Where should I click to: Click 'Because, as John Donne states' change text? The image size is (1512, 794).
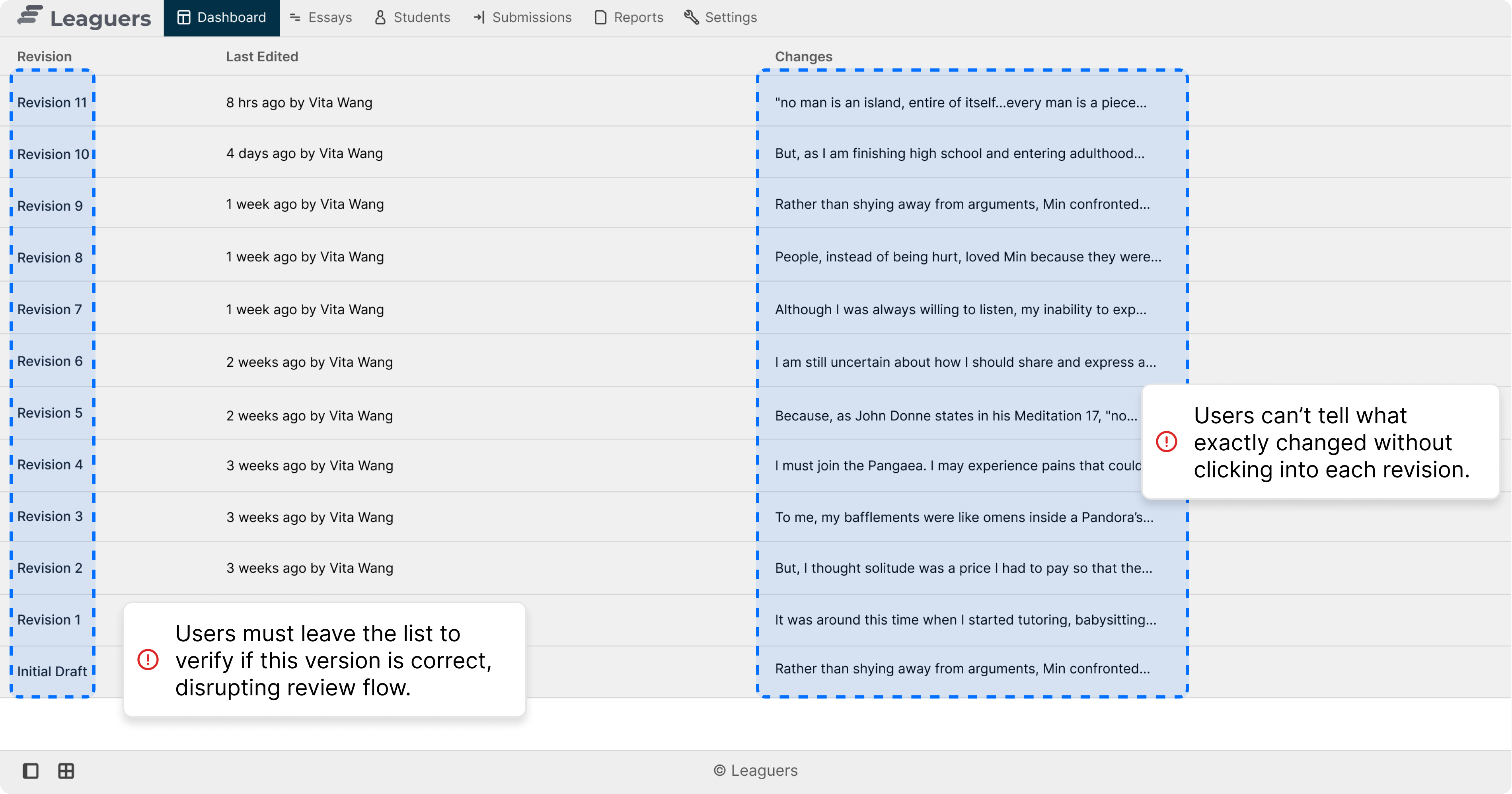pos(956,415)
